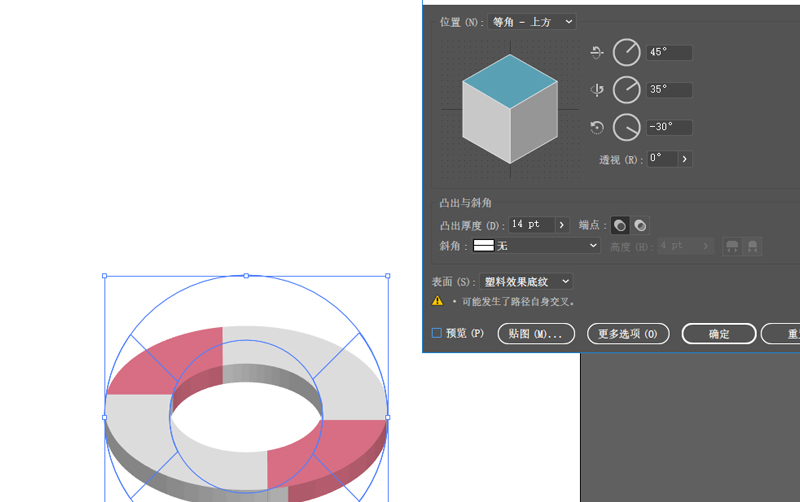Turn off cap for hollow appearance
The height and width of the screenshot is (502, 800).
coord(640,225)
